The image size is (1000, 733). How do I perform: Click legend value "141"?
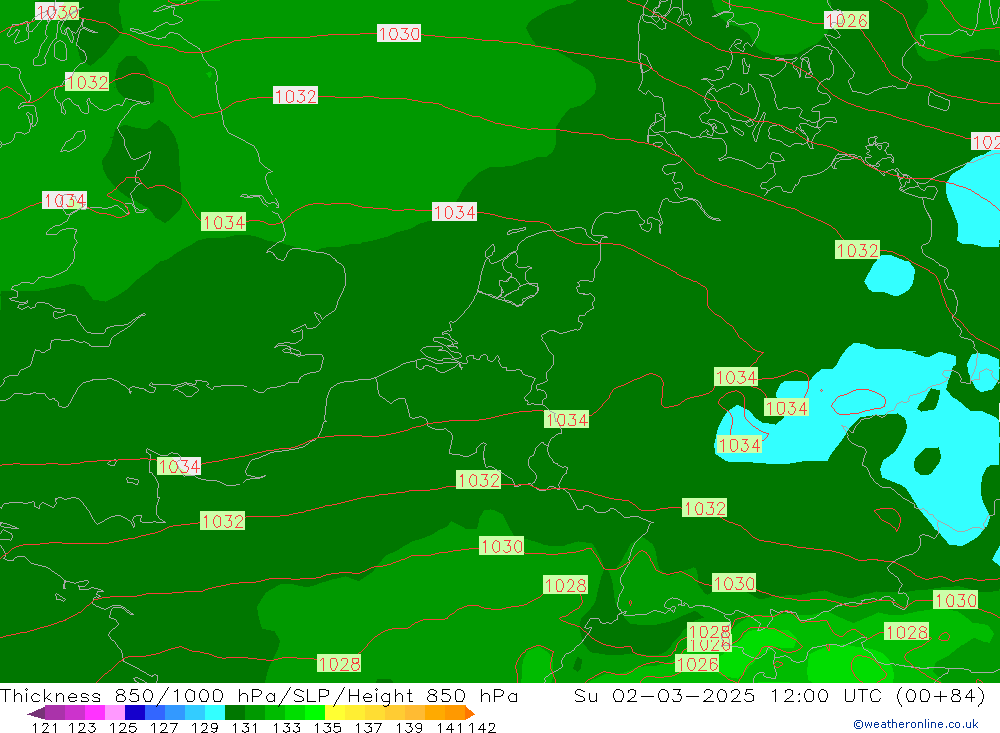449,727
